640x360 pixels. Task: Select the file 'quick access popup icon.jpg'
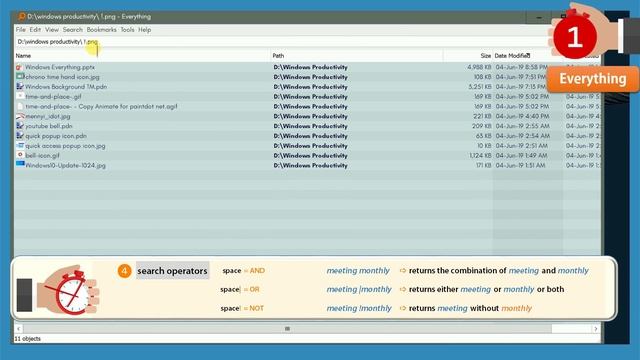click(65, 146)
